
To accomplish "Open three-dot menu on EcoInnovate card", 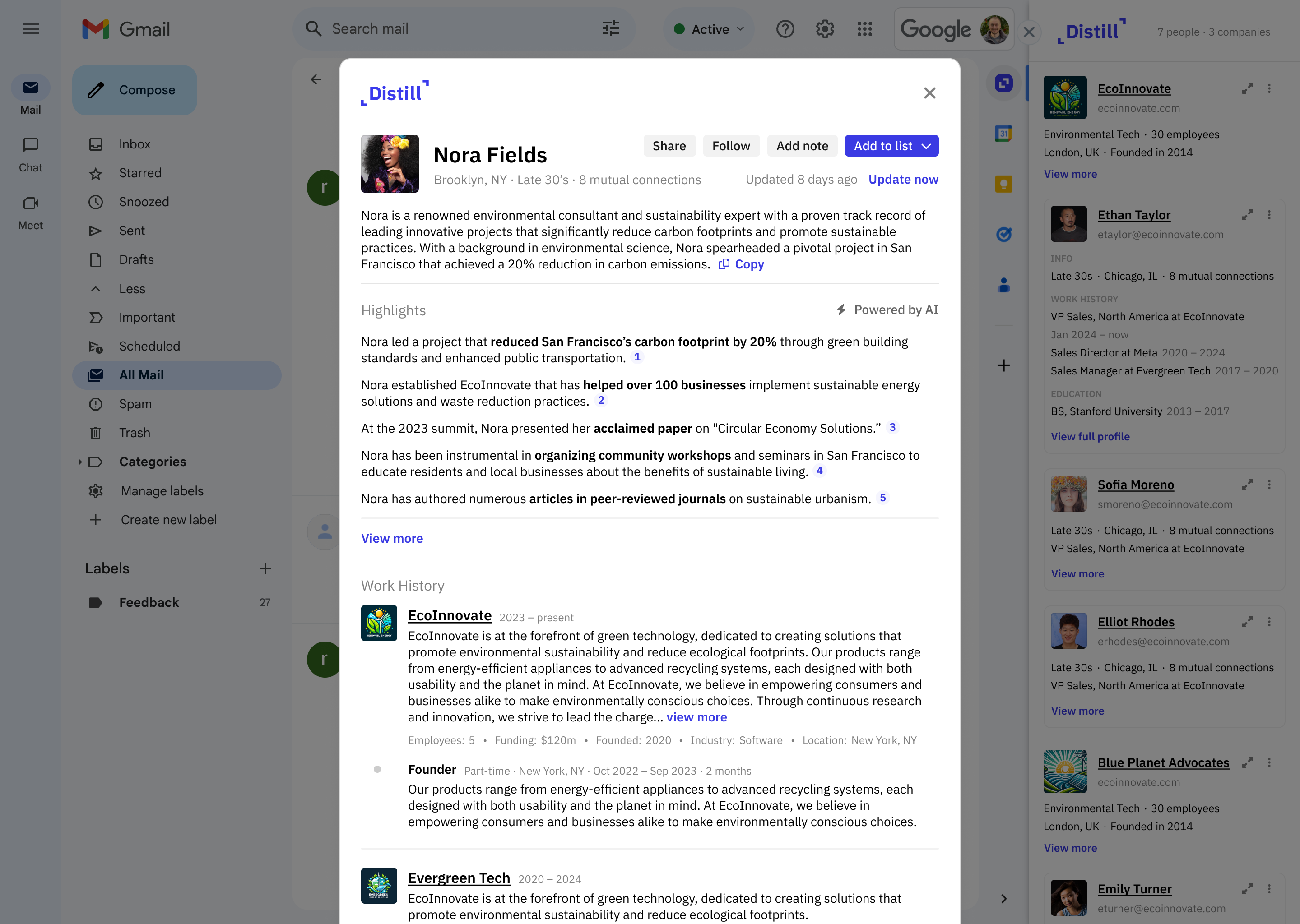I will pyautogui.click(x=1269, y=89).
